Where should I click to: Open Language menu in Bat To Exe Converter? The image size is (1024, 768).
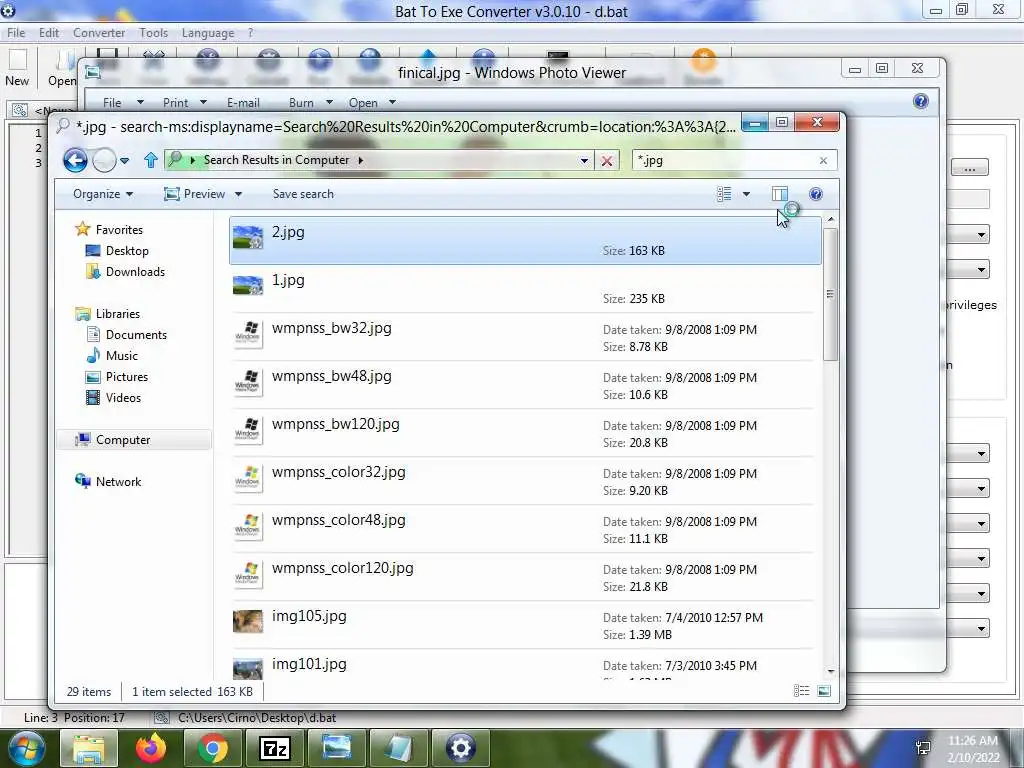click(208, 33)
